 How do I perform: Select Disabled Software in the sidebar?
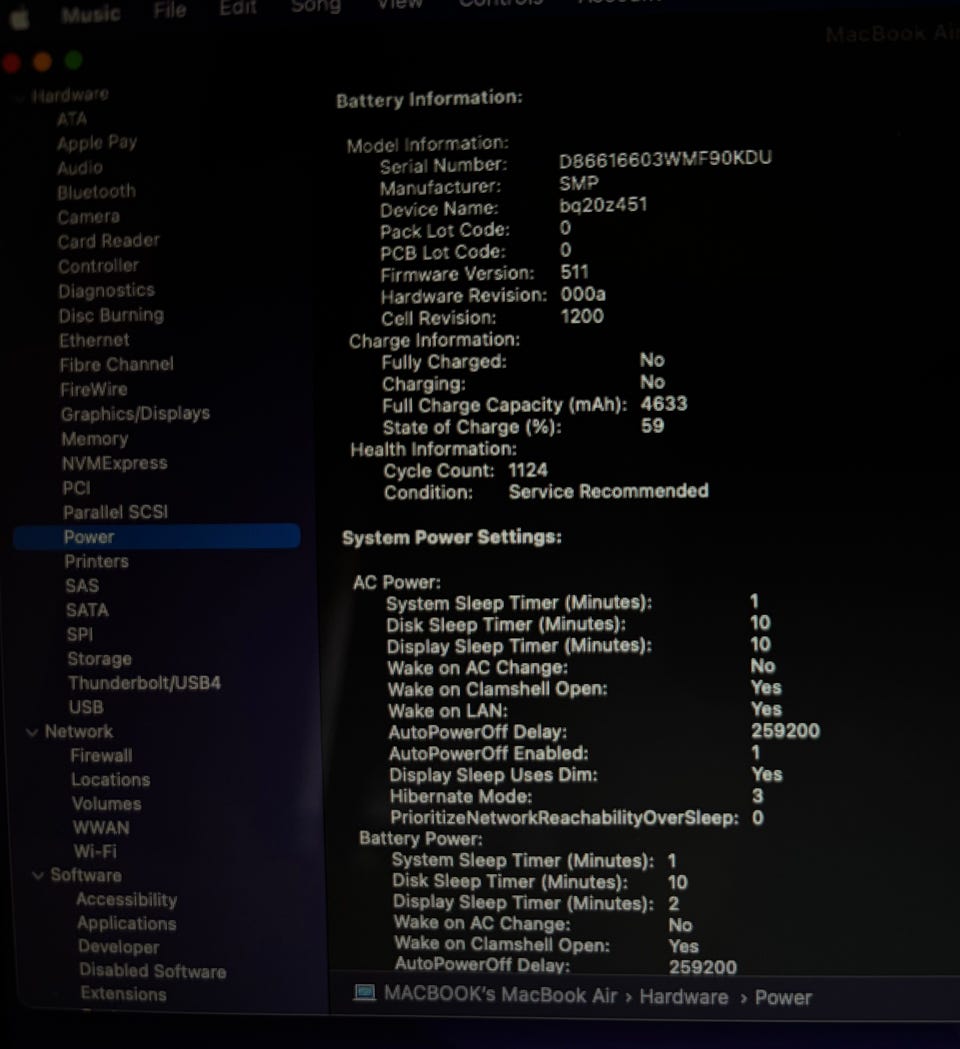pyautogui.click(x=153, y=971)
